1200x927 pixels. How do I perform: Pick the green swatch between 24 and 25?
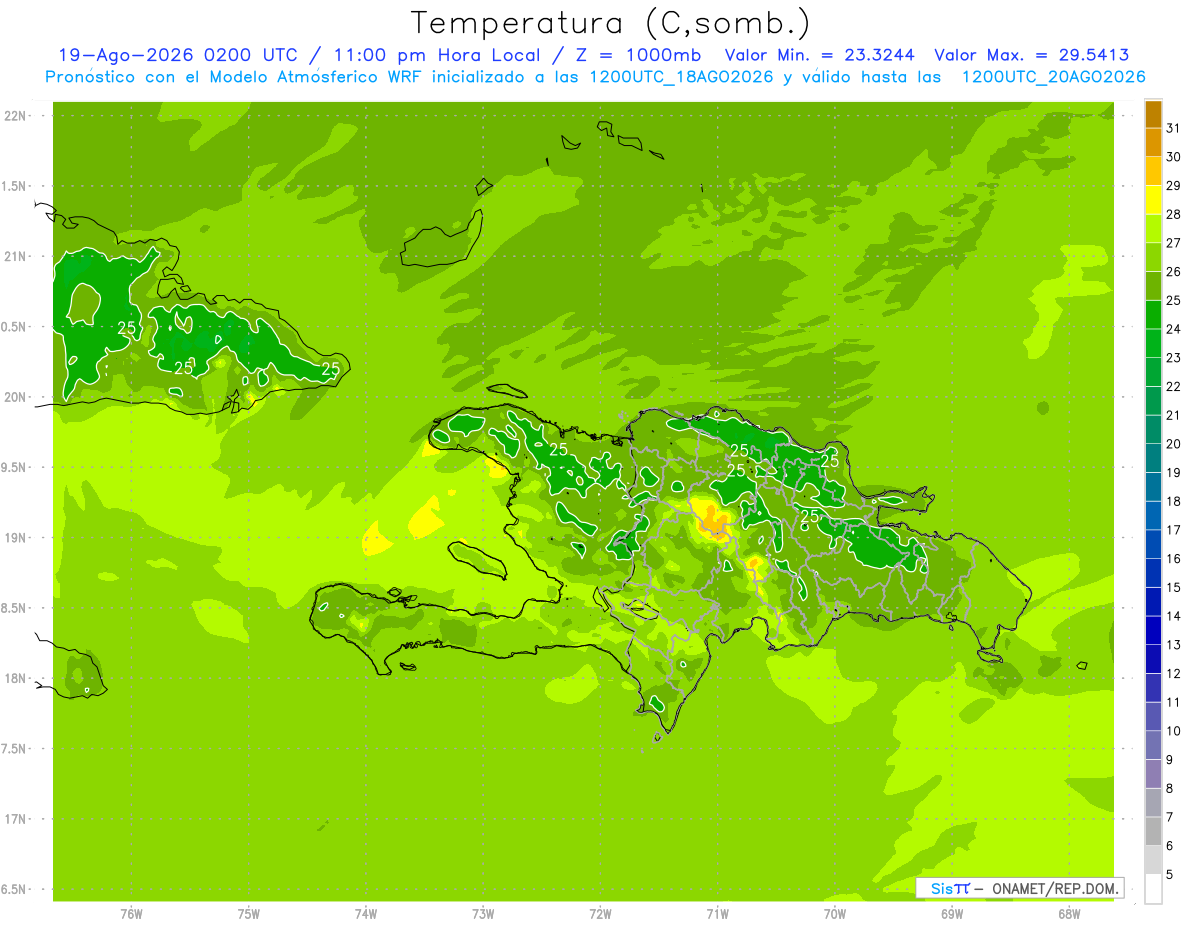[x=1153, y=315]
